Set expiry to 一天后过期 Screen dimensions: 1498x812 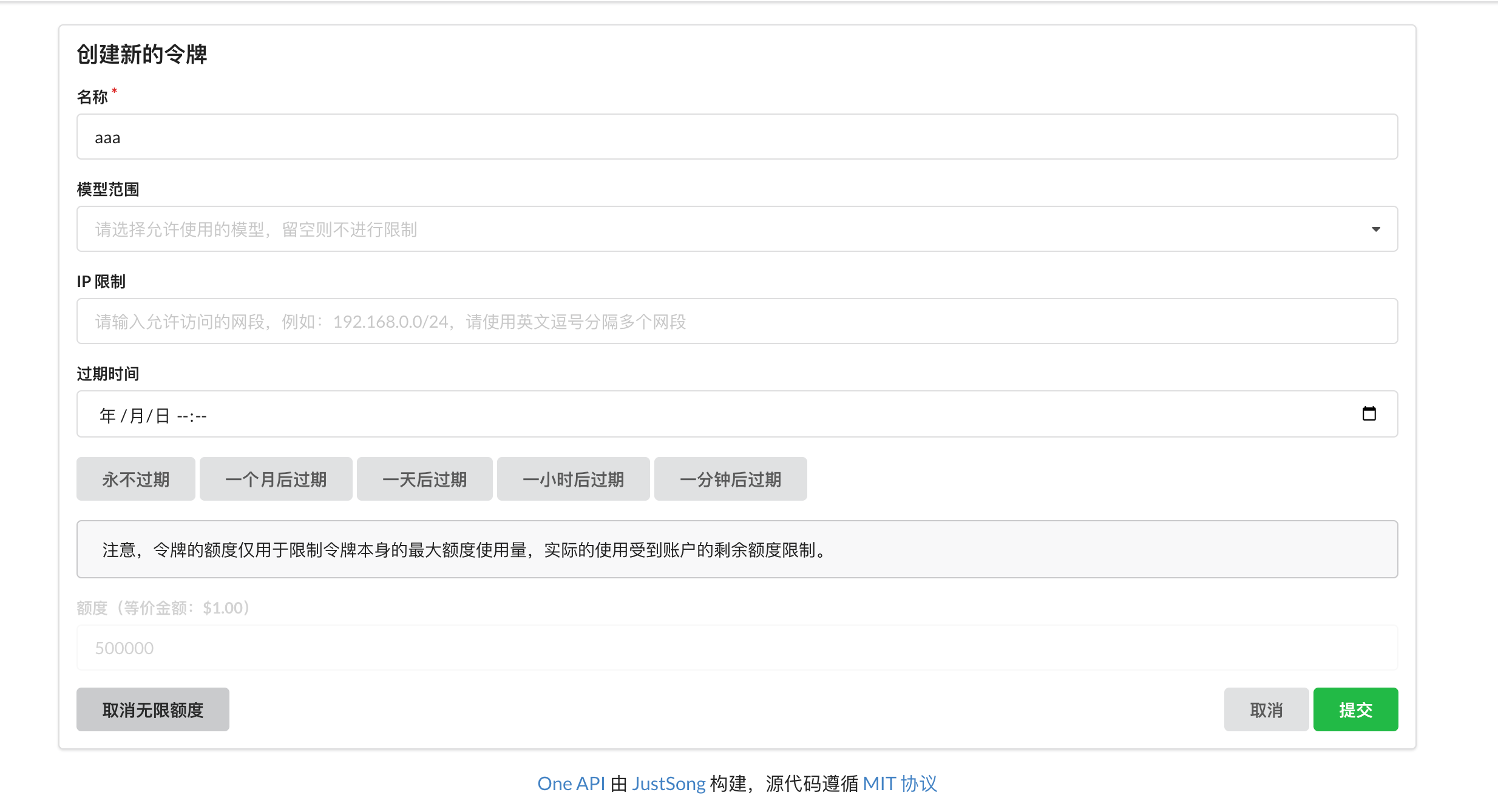coord(424,479)
